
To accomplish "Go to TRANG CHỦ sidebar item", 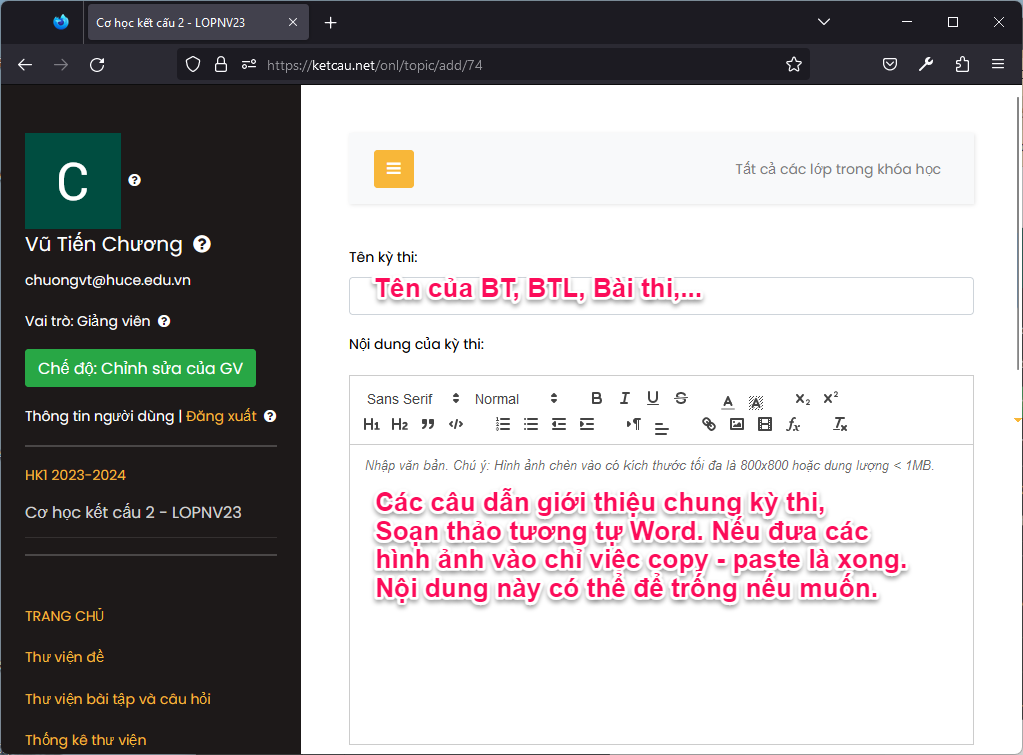I will 65,616.
